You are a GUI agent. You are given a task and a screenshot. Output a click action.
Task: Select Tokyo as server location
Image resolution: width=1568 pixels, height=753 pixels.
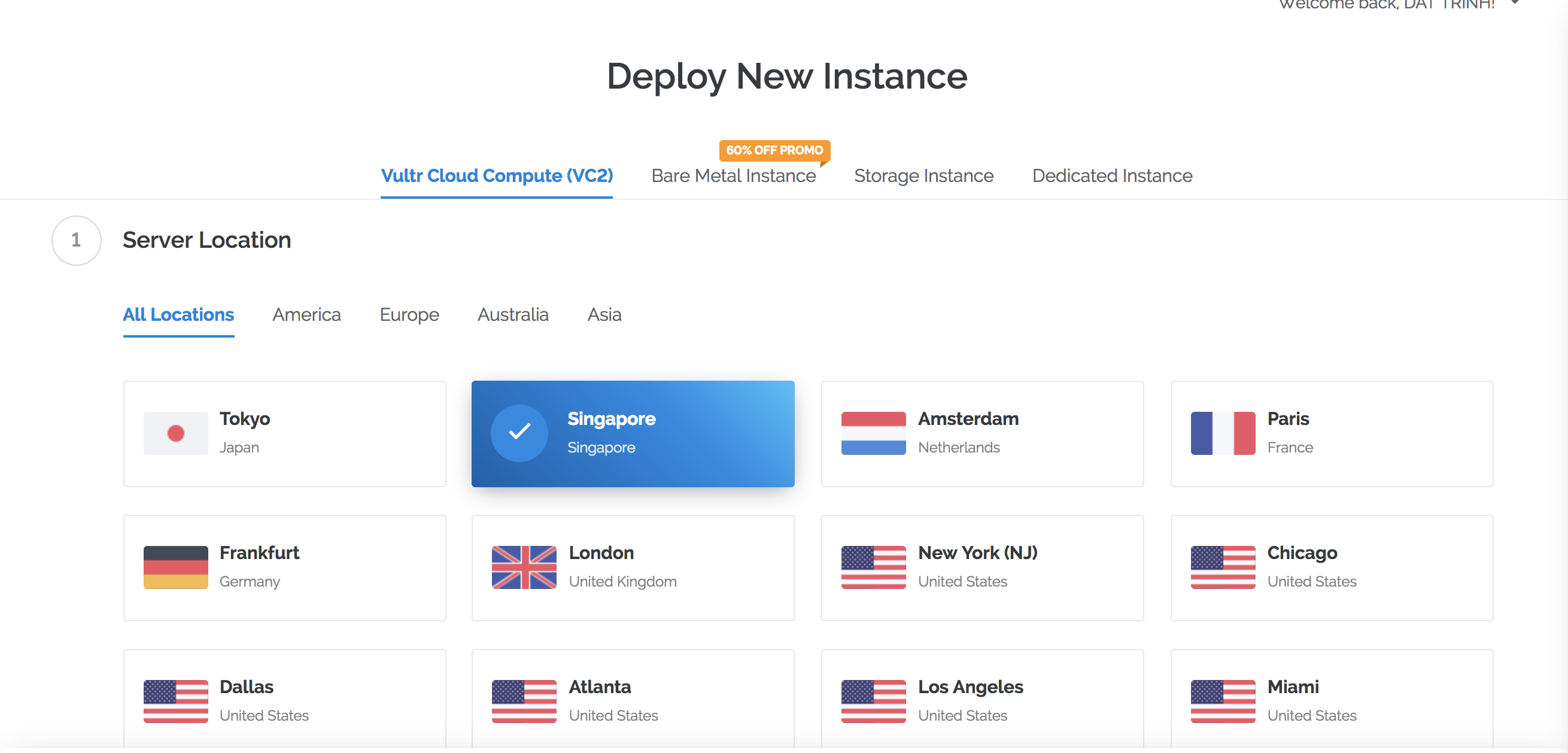(284, 433)
